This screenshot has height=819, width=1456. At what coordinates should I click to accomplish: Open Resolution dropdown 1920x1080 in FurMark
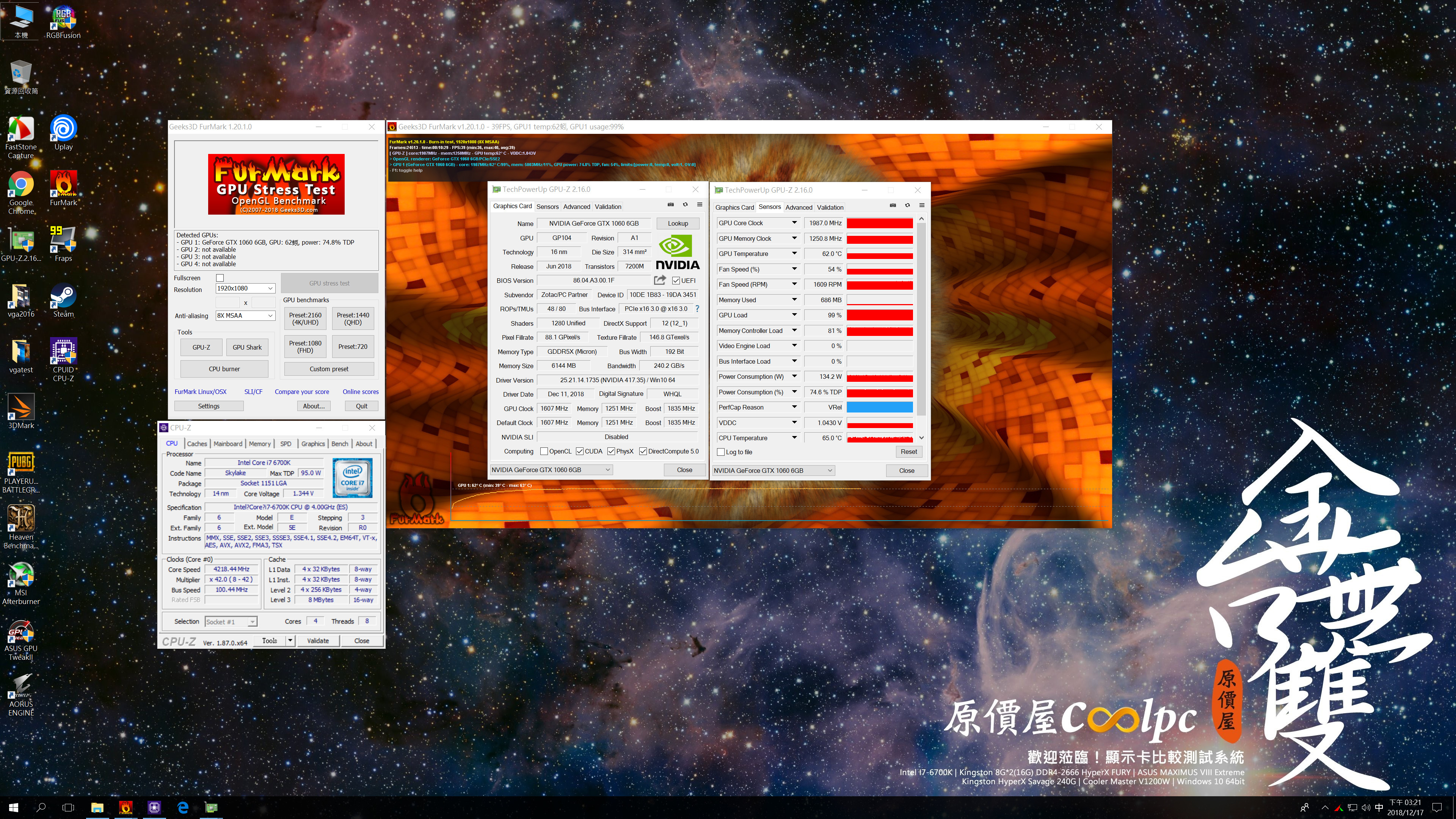pos(245,288)
